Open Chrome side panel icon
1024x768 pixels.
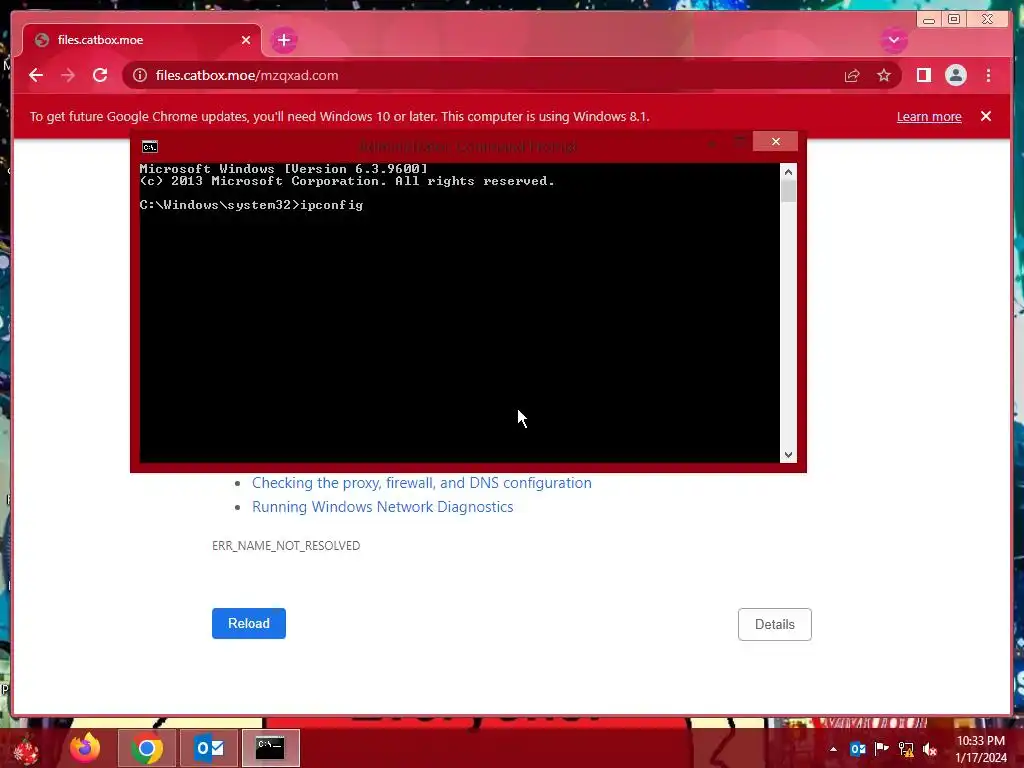[x=923, y=75]
